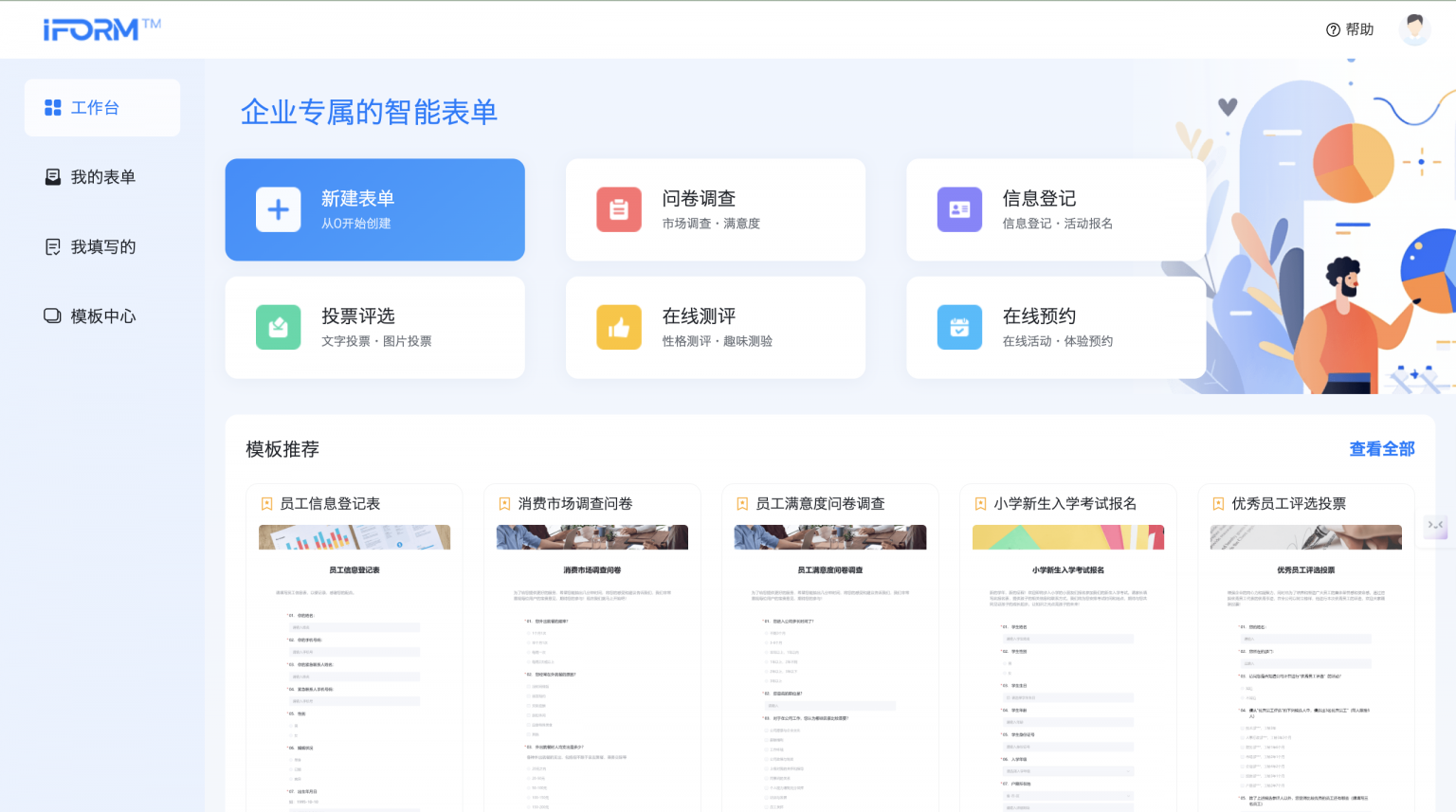Screen dimensions: 1456x812
Task: Open 查看全部 to see all templates
Action: 1381,449
